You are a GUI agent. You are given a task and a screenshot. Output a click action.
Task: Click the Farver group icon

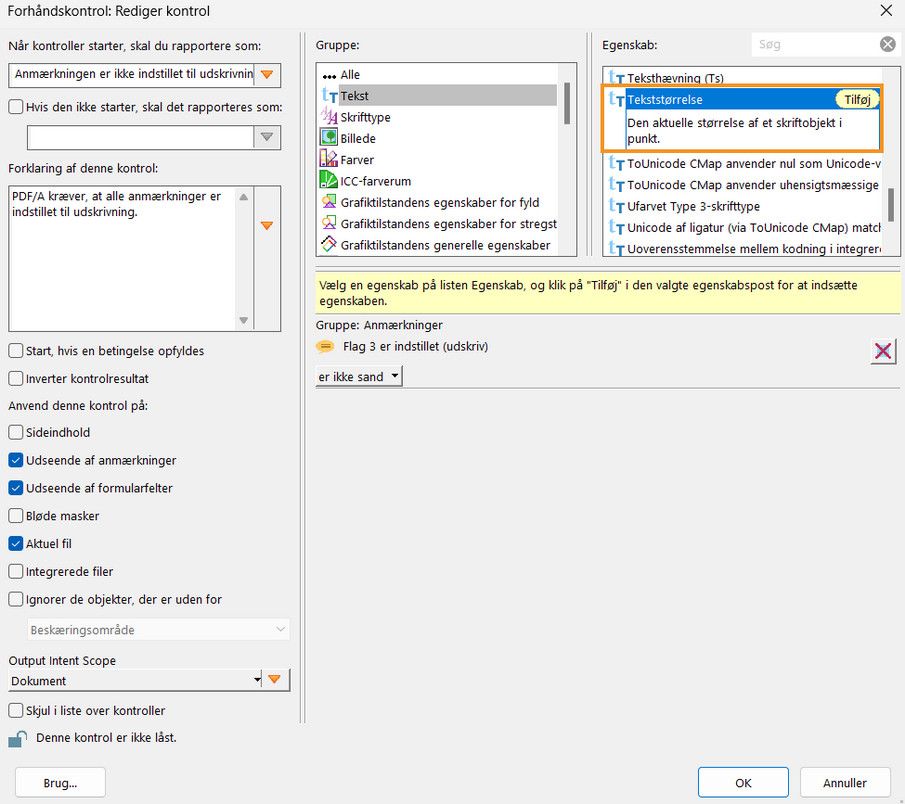pyautogui.click(x=329, y=159)
